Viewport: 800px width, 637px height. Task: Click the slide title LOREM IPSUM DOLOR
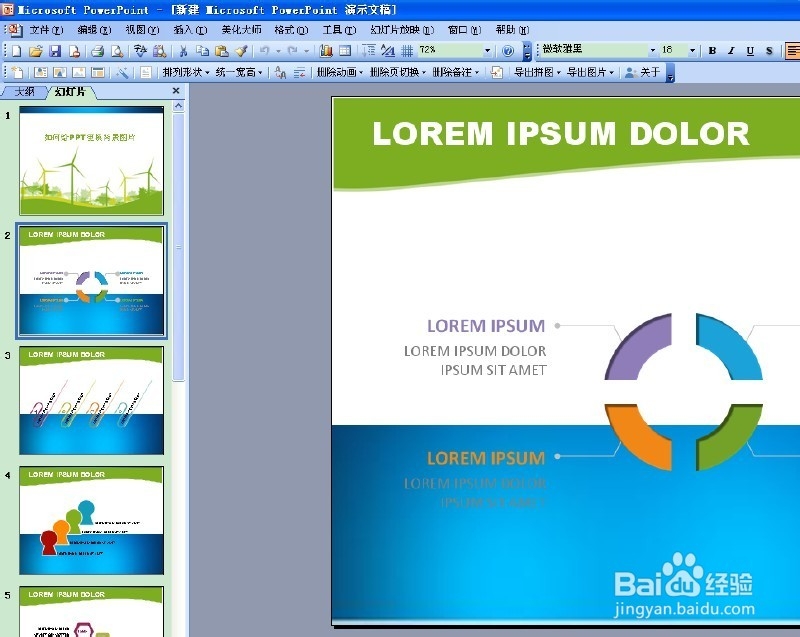pos(561,134)
